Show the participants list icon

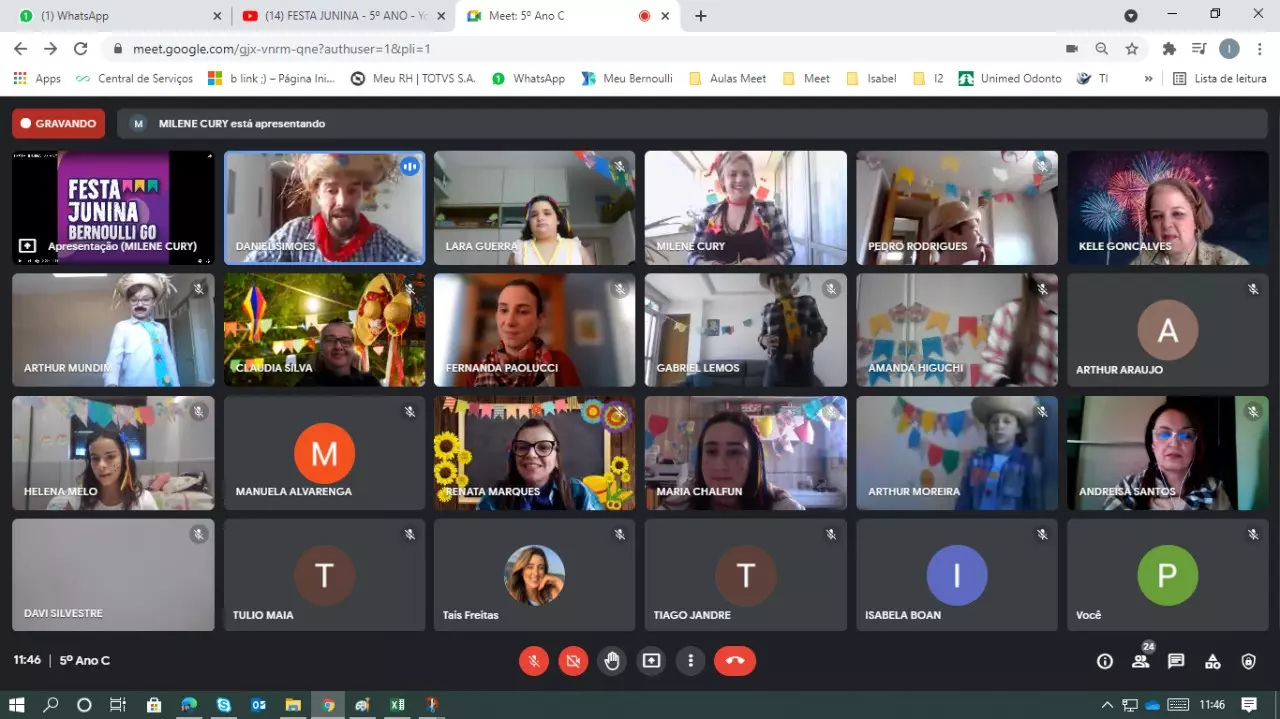tap(1140, 661)
